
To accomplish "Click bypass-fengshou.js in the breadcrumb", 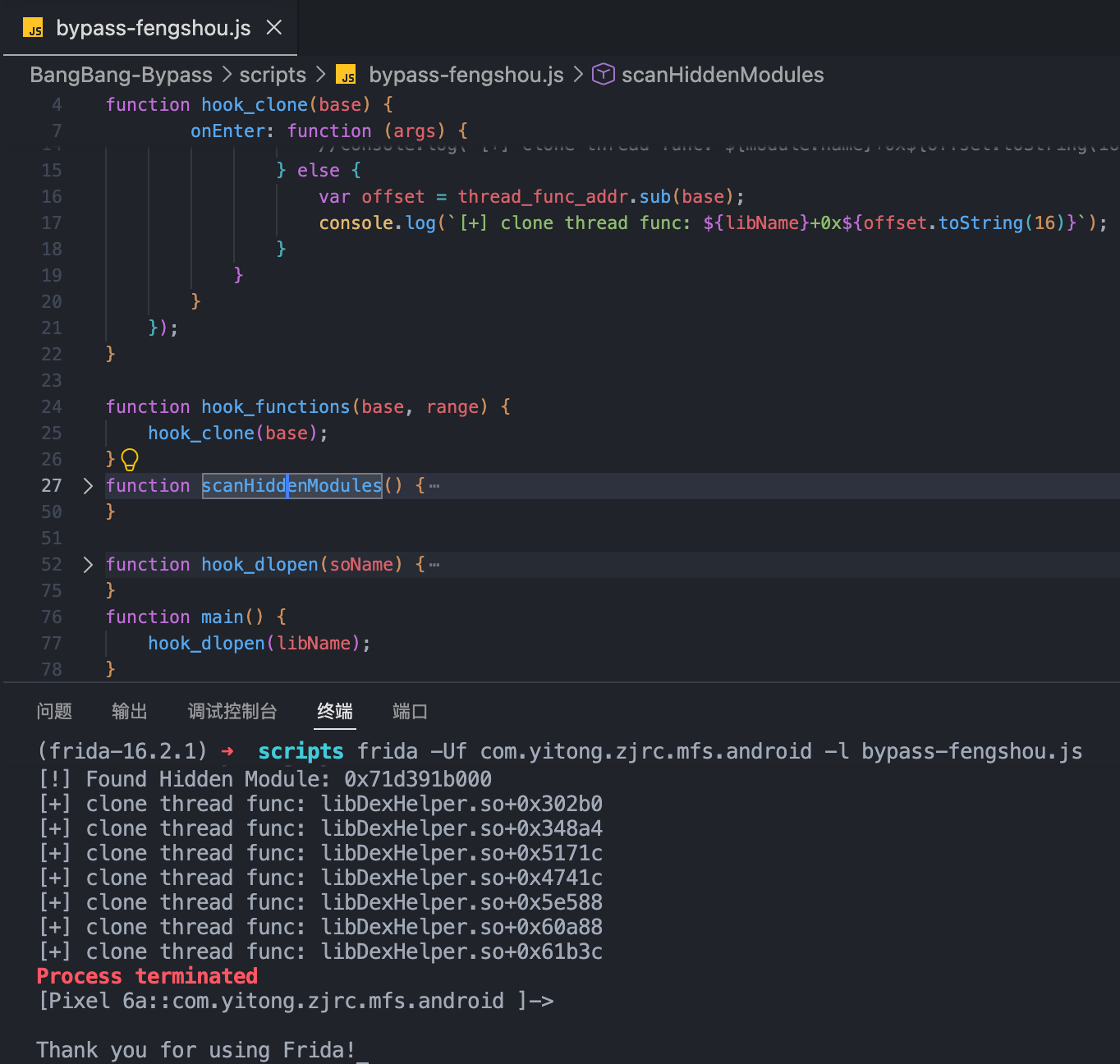I will click(466, 75).
